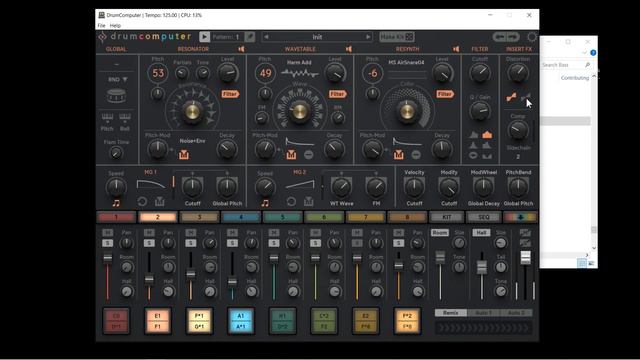The height and width of the screenshot is (360, 640).
Task: Click the minus circle in Resynth section
Action: (416, 155)
